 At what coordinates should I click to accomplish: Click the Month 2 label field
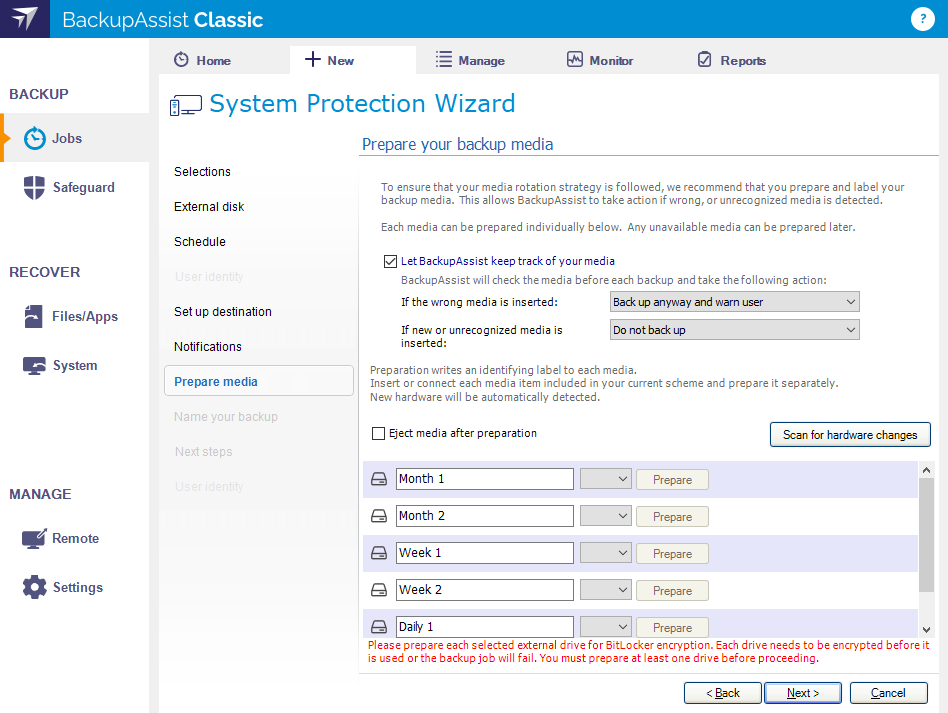pyautogui.click(x=485, y=516)
